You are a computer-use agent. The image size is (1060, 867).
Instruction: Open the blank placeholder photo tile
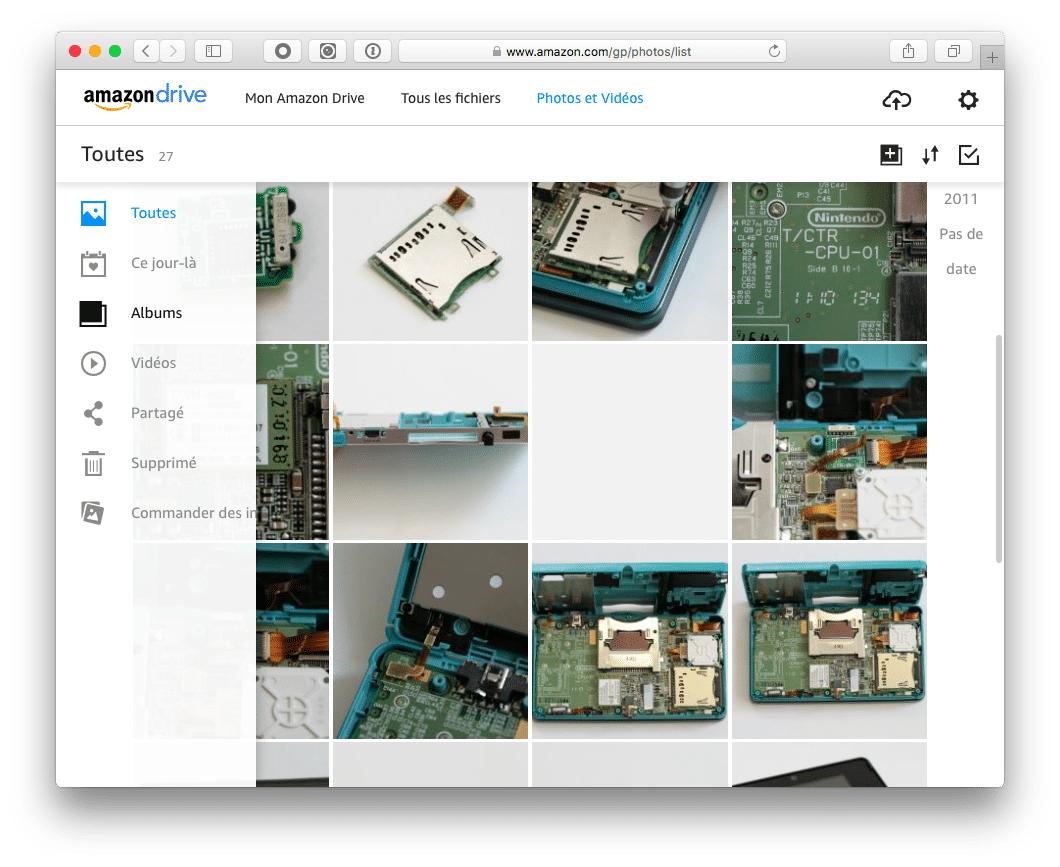[x=630, y=442]
